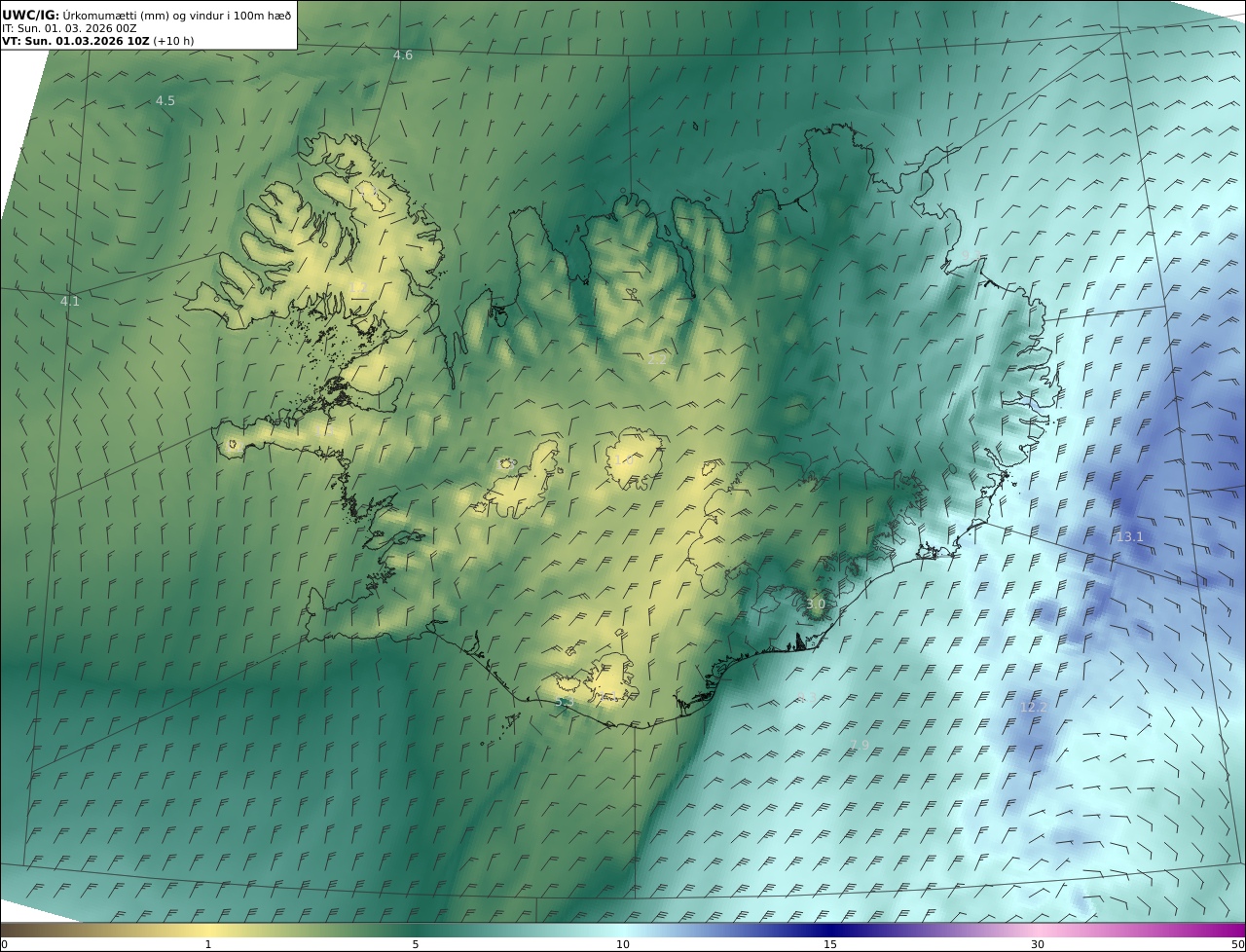Click the 'UWC/IG: Úrkomumætti (mm)' title line
Image resolution: width=1246 pixels, height=952 pixels.
pos(147,15)
